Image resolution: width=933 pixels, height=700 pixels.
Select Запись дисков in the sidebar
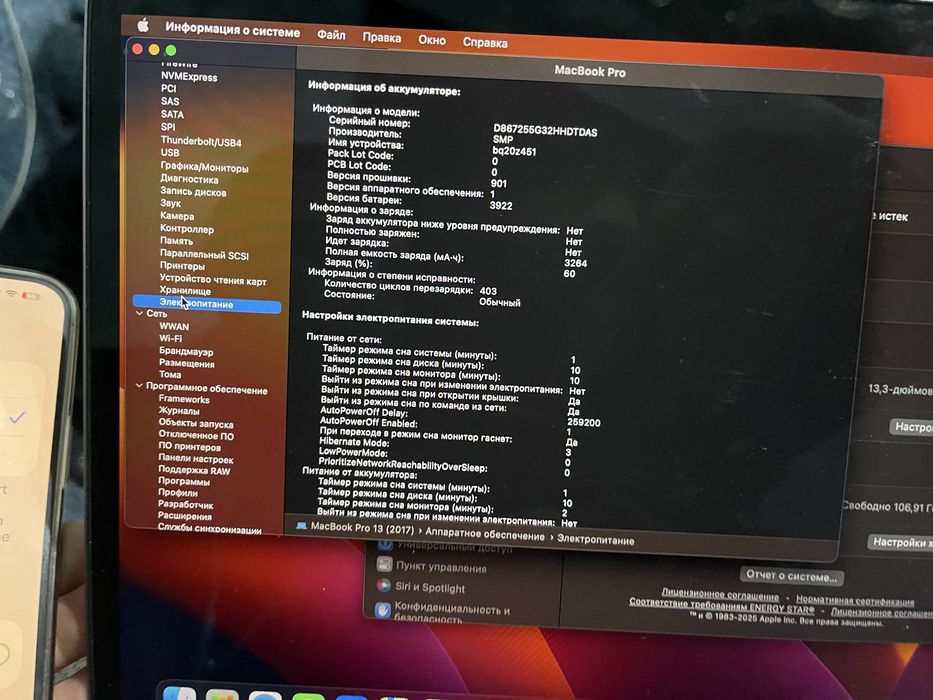(193, 192)
